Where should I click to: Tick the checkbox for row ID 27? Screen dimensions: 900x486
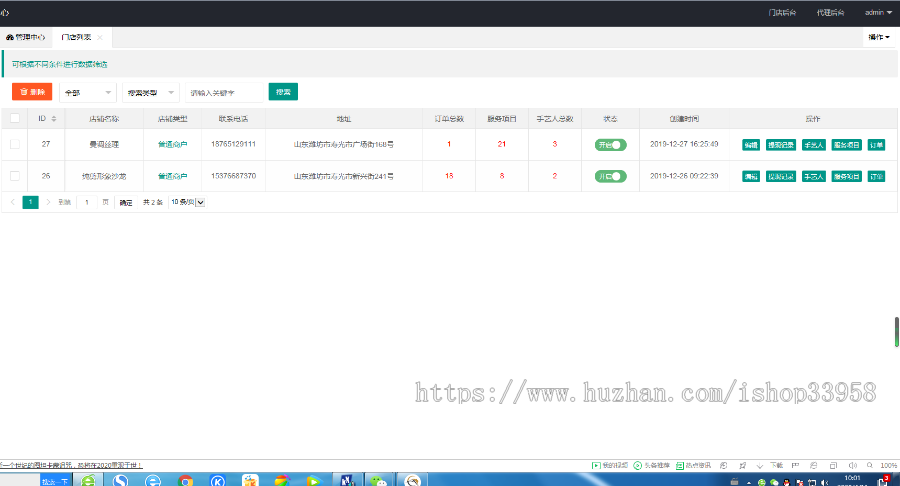15,144
